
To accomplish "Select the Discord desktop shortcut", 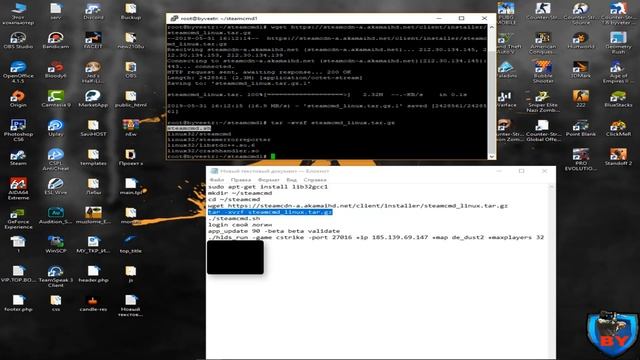I will point(93,12).
